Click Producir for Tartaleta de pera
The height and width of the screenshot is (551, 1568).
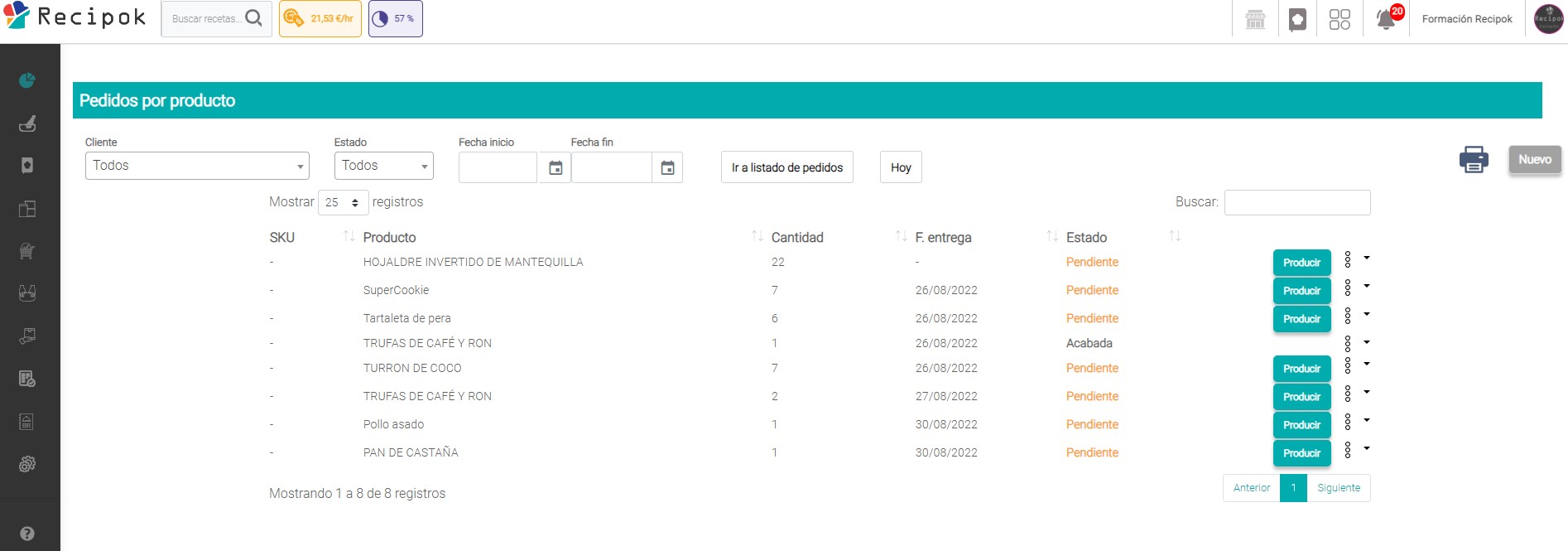1302,319
